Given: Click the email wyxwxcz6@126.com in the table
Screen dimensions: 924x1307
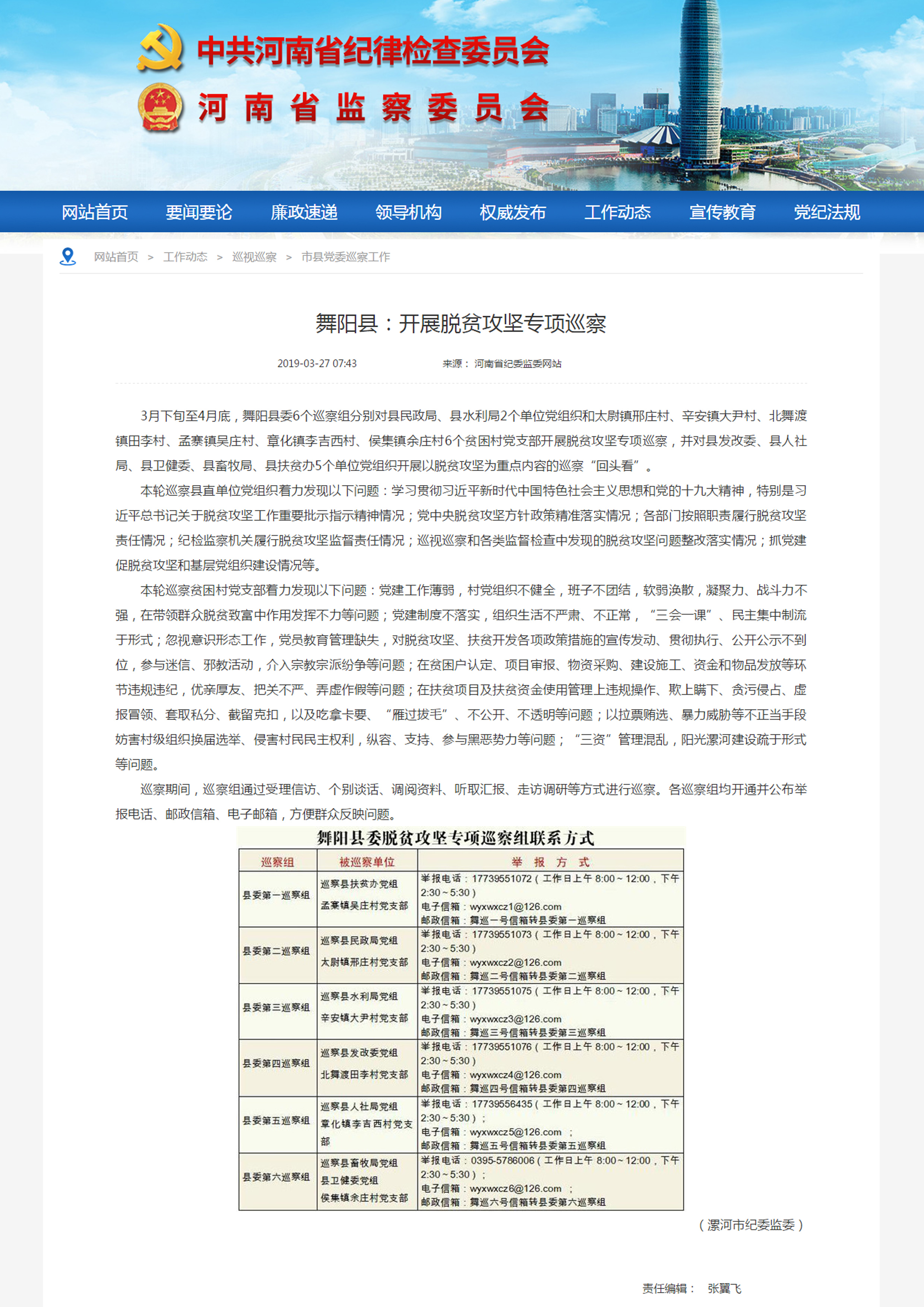Looking at the screenshot, I should 515,1188.
